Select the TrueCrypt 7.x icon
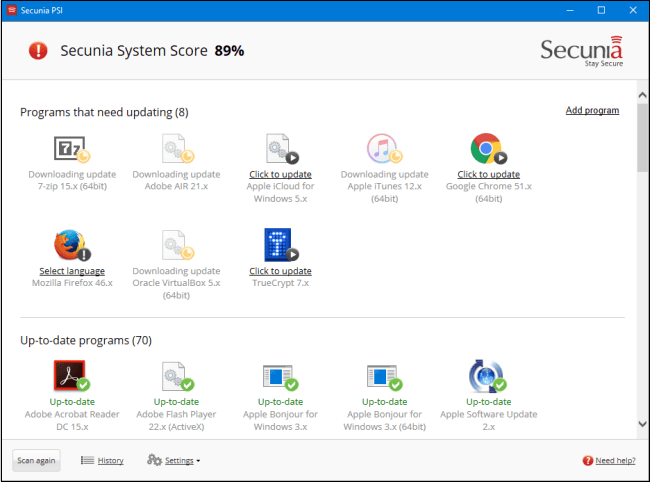 (x=281, y=245)
